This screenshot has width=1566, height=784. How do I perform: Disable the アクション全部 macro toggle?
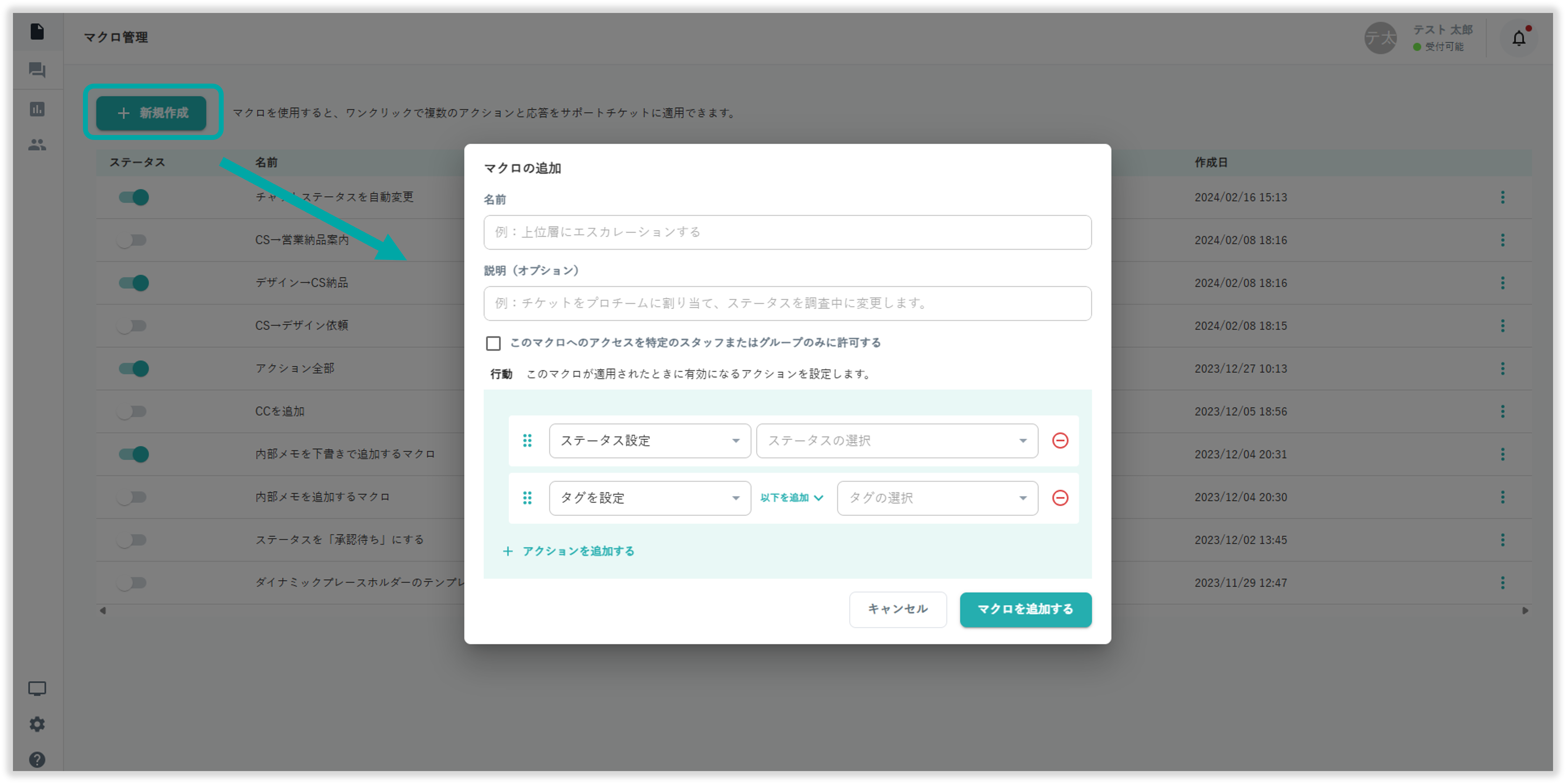(x=133, y=368)
